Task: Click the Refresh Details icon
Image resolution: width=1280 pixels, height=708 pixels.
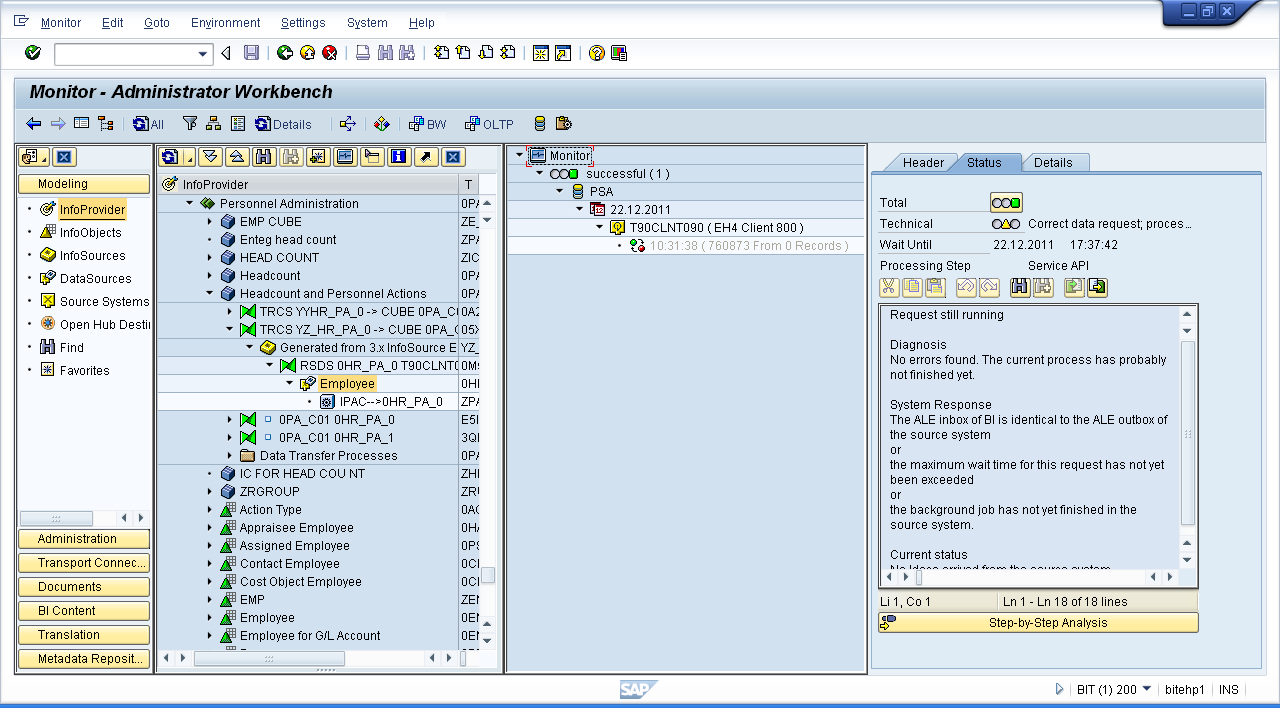Action: tap(284, 124)
